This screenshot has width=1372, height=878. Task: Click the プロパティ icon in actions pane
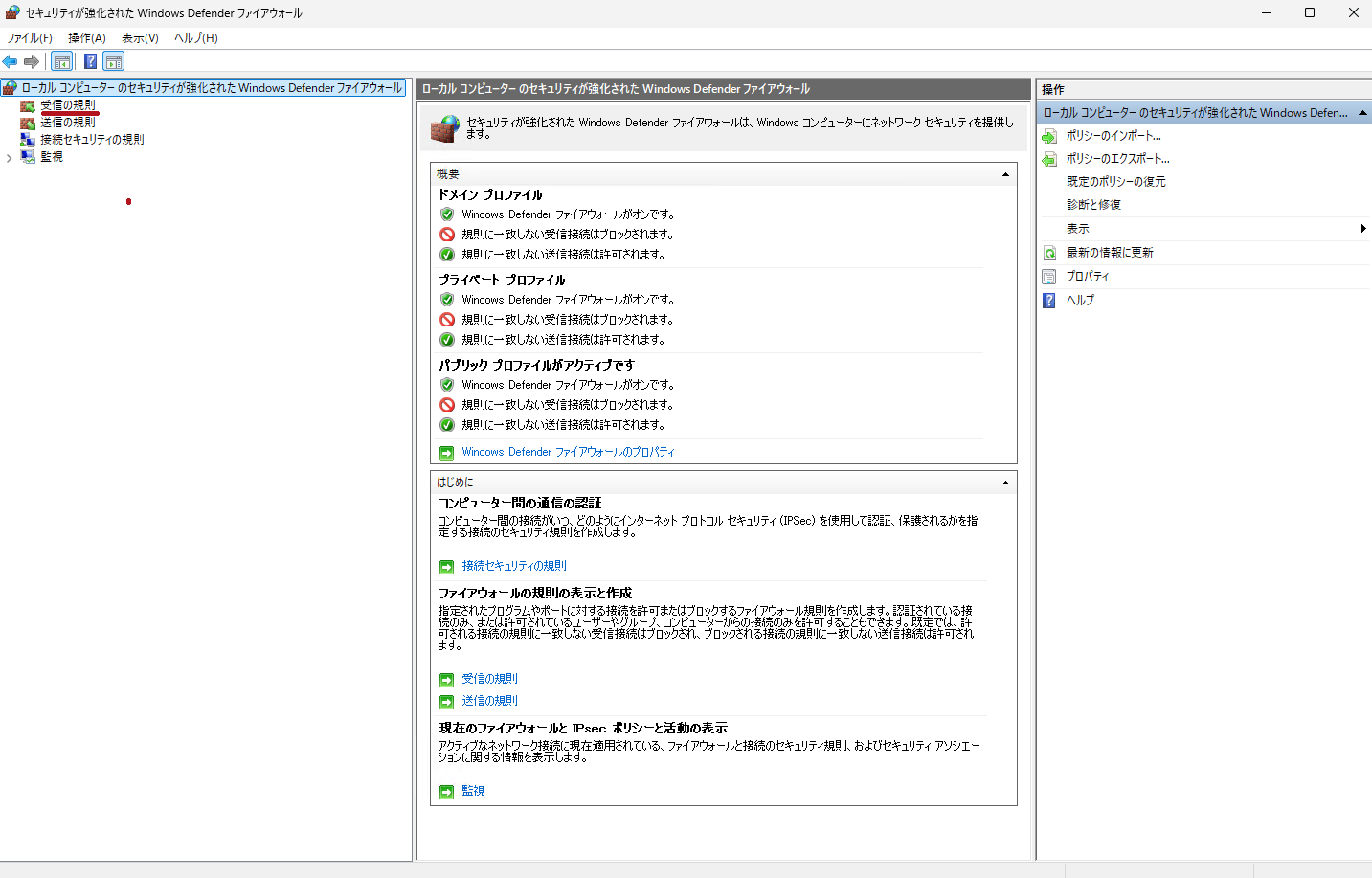coord(1050,277)
